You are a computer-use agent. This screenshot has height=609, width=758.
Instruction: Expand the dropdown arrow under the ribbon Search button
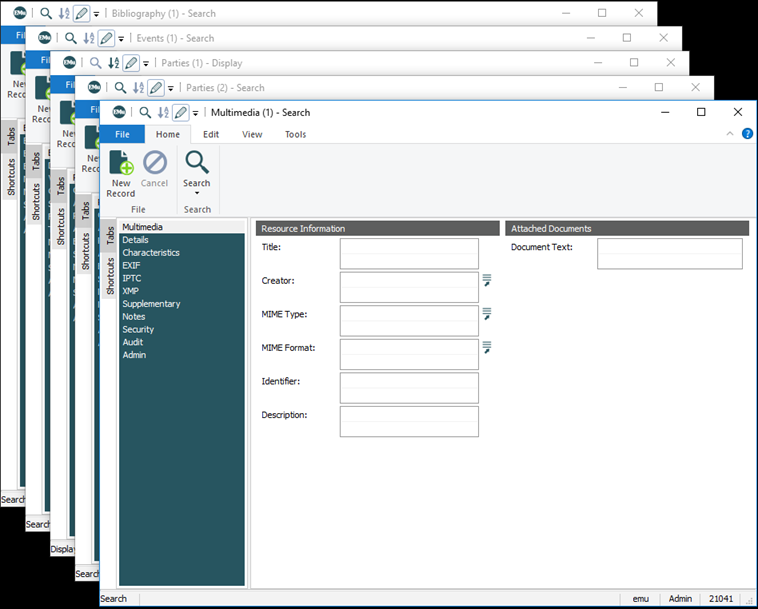(x=197, y=193)
